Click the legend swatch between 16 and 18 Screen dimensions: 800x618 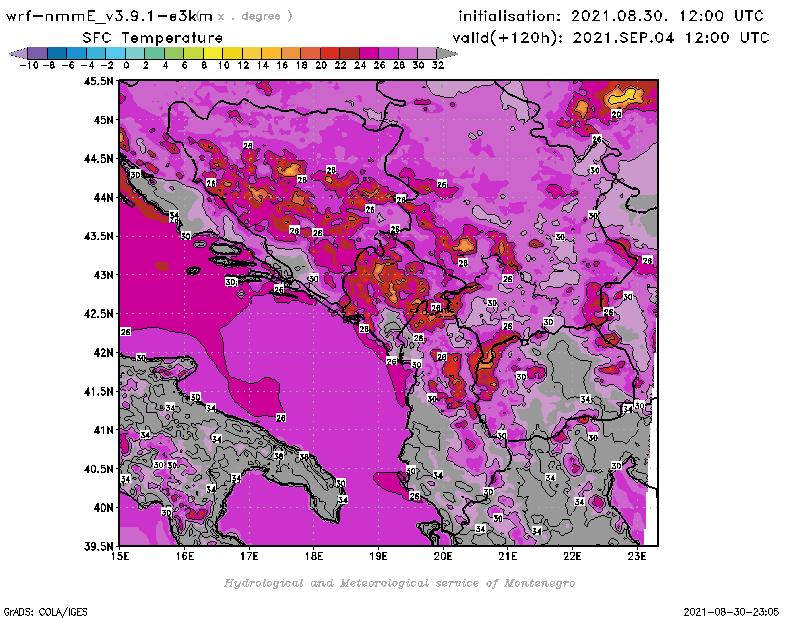pos(290,53)
